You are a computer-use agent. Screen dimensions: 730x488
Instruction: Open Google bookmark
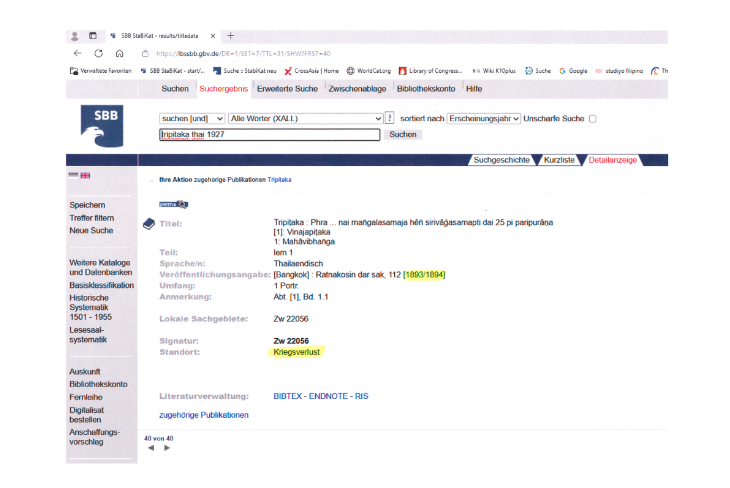pyautogui.click(x=573, y=71)
